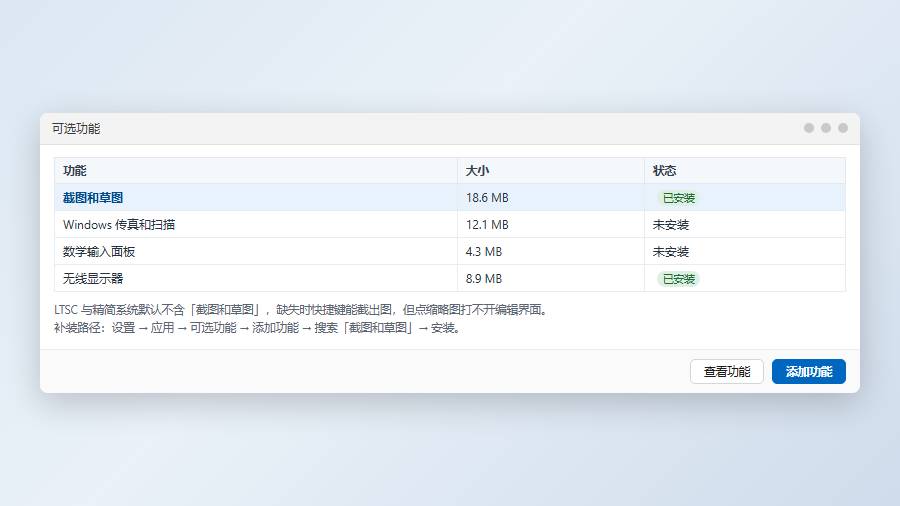The width and height of the screenshot is (900, 506).
Task: Click the leftmost window control dot
Action: point(809,128)
